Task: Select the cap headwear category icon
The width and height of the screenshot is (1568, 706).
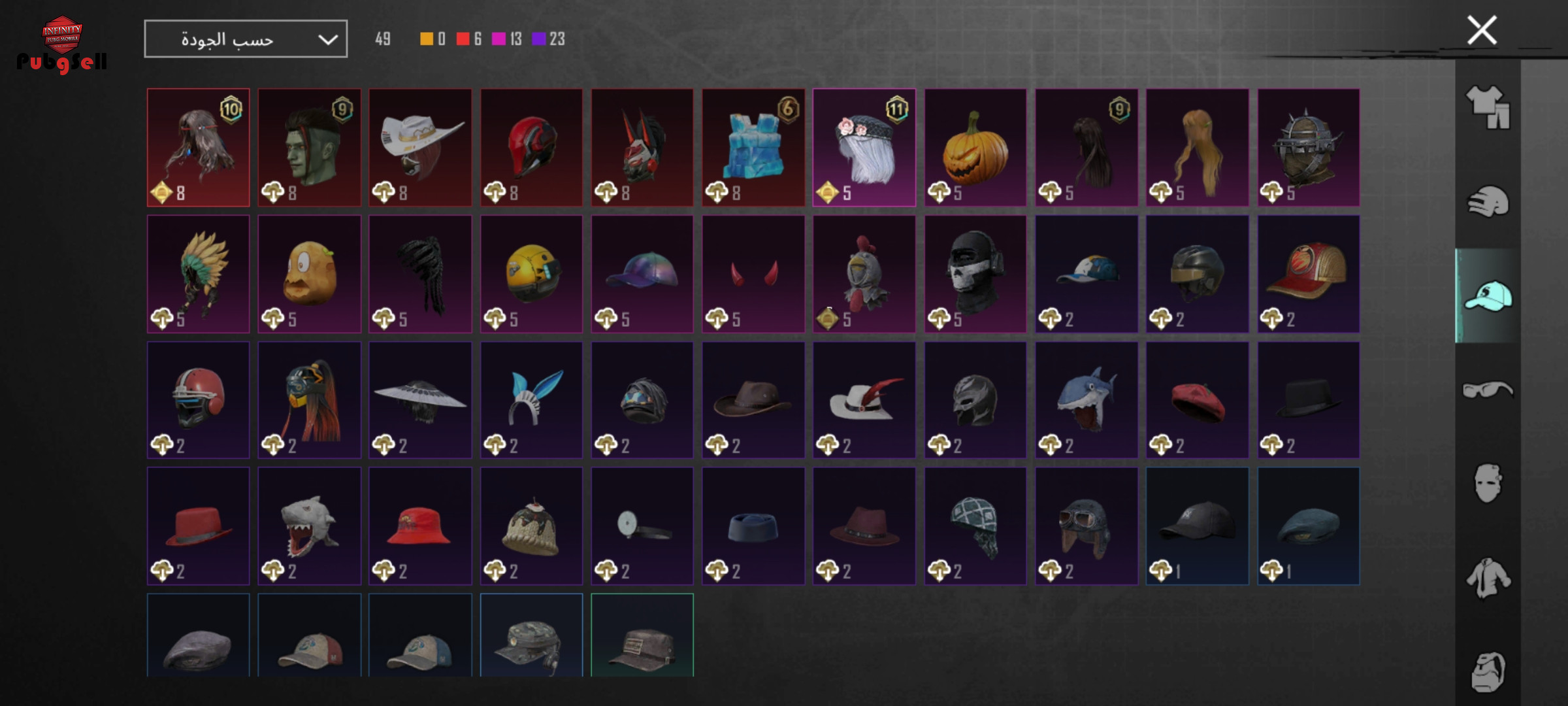Action: [1488, 295]
